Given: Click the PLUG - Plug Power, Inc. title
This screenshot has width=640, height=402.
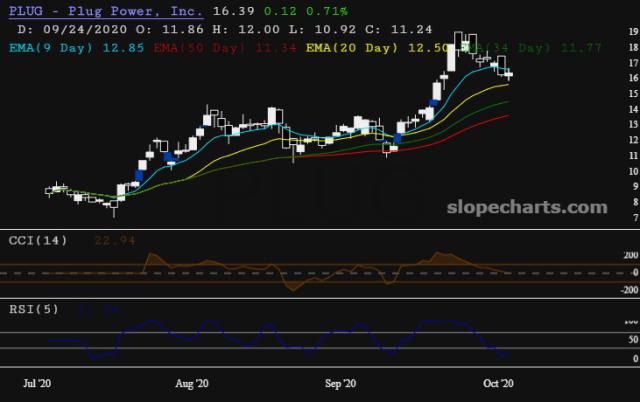Looking at the screenshot, I should (x=105, y=12).
